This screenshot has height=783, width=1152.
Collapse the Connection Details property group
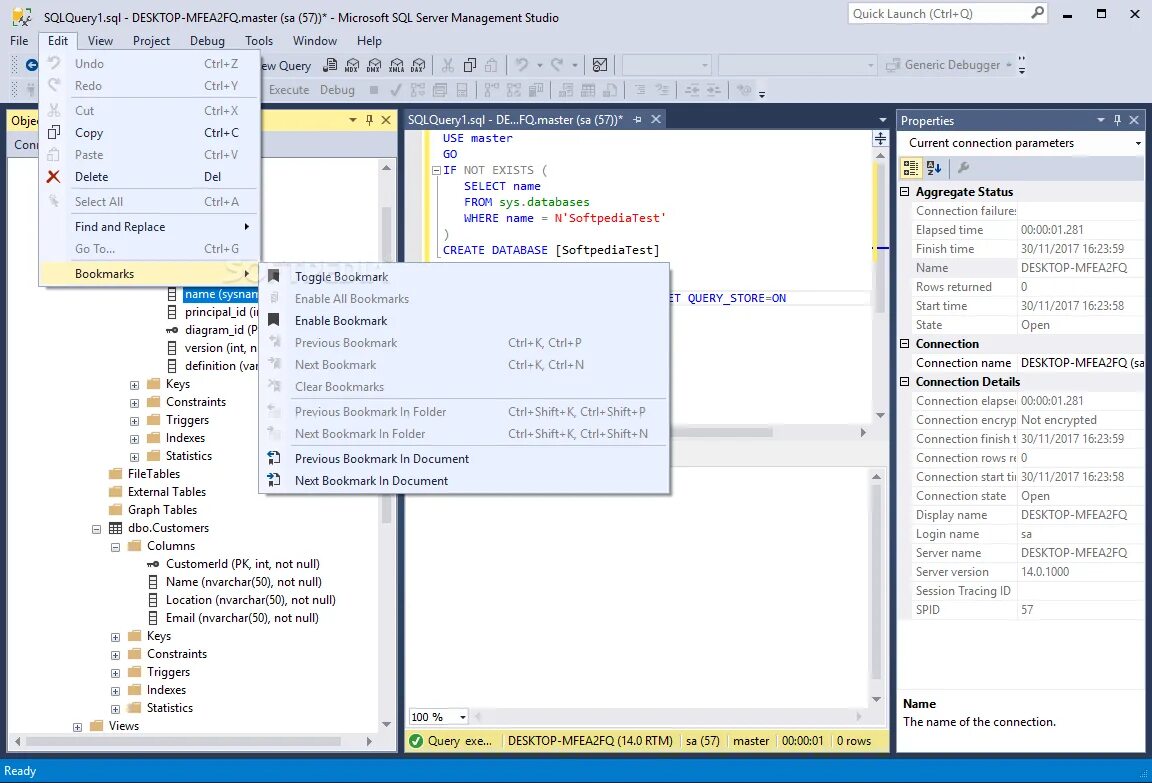coord(904,382)
